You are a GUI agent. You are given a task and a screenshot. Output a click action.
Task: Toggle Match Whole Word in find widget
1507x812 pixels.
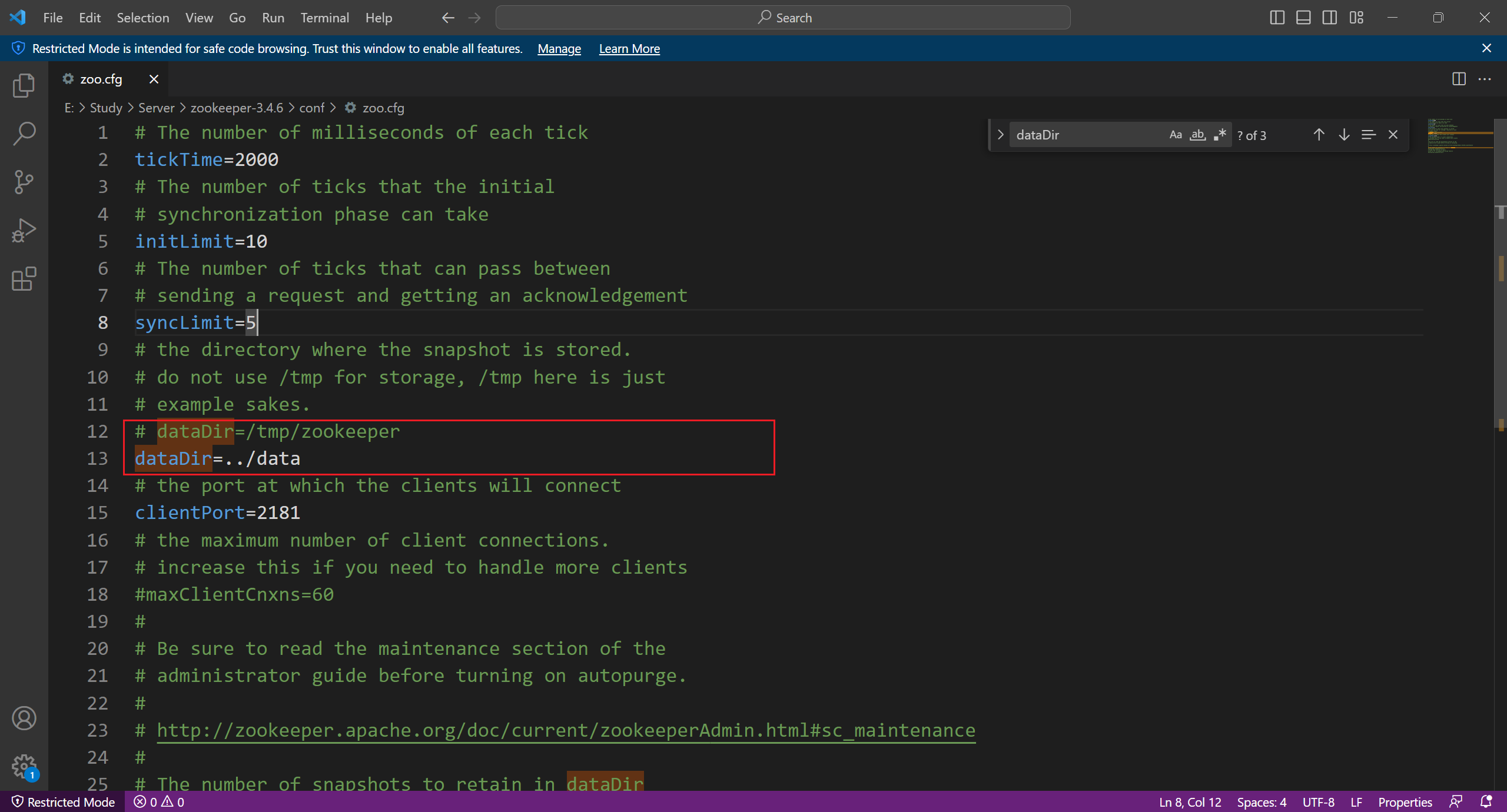click(x=1197, y=135)
